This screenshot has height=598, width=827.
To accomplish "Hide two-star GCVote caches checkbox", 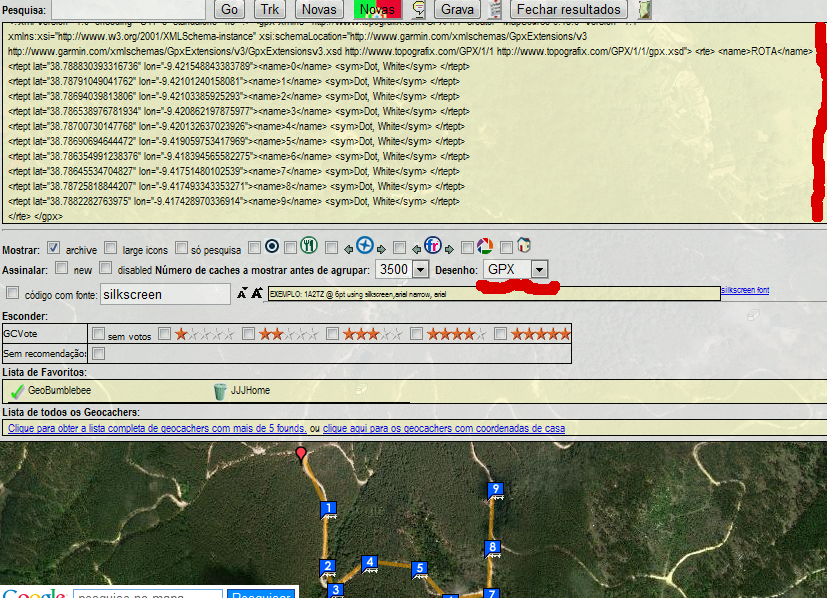I will pos(248,333).
